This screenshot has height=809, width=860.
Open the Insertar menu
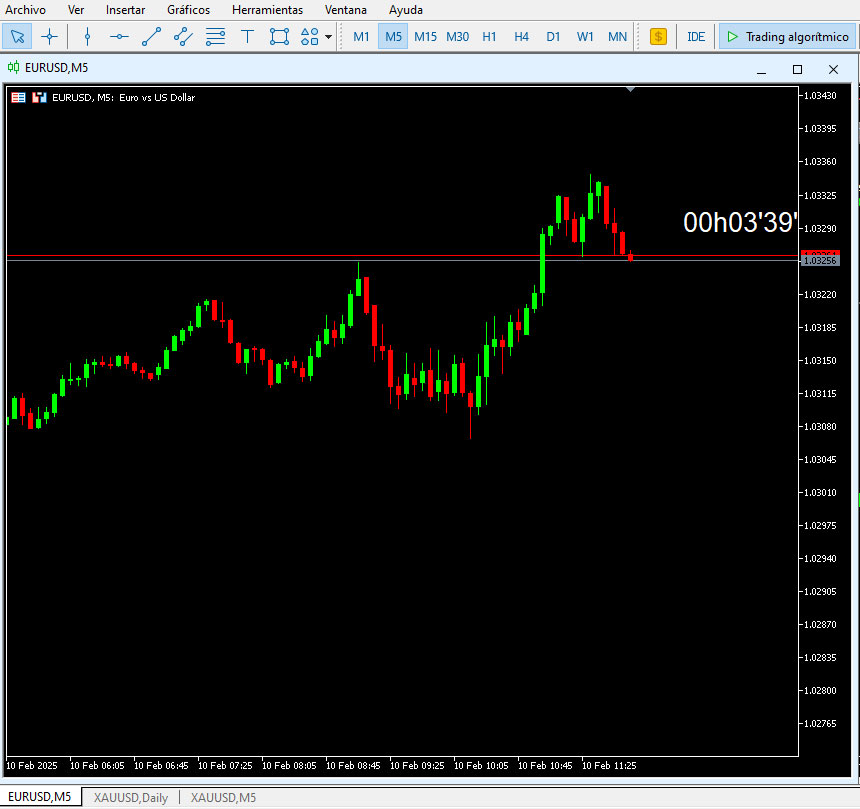(125, 9)
